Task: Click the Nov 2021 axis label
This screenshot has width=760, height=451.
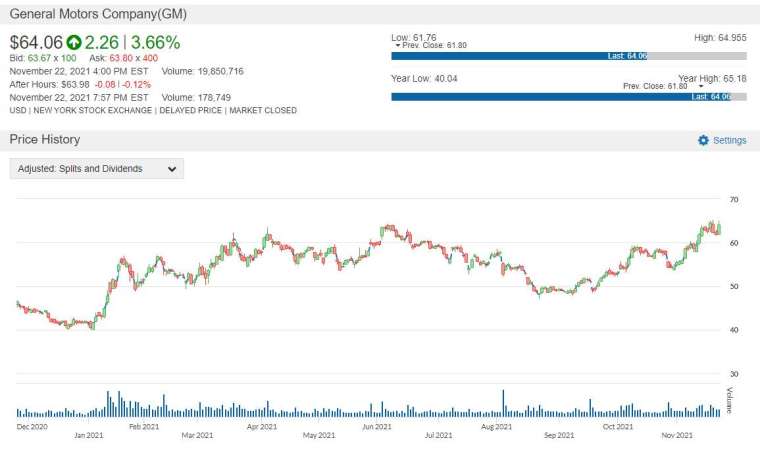Action: coord(677,435)
